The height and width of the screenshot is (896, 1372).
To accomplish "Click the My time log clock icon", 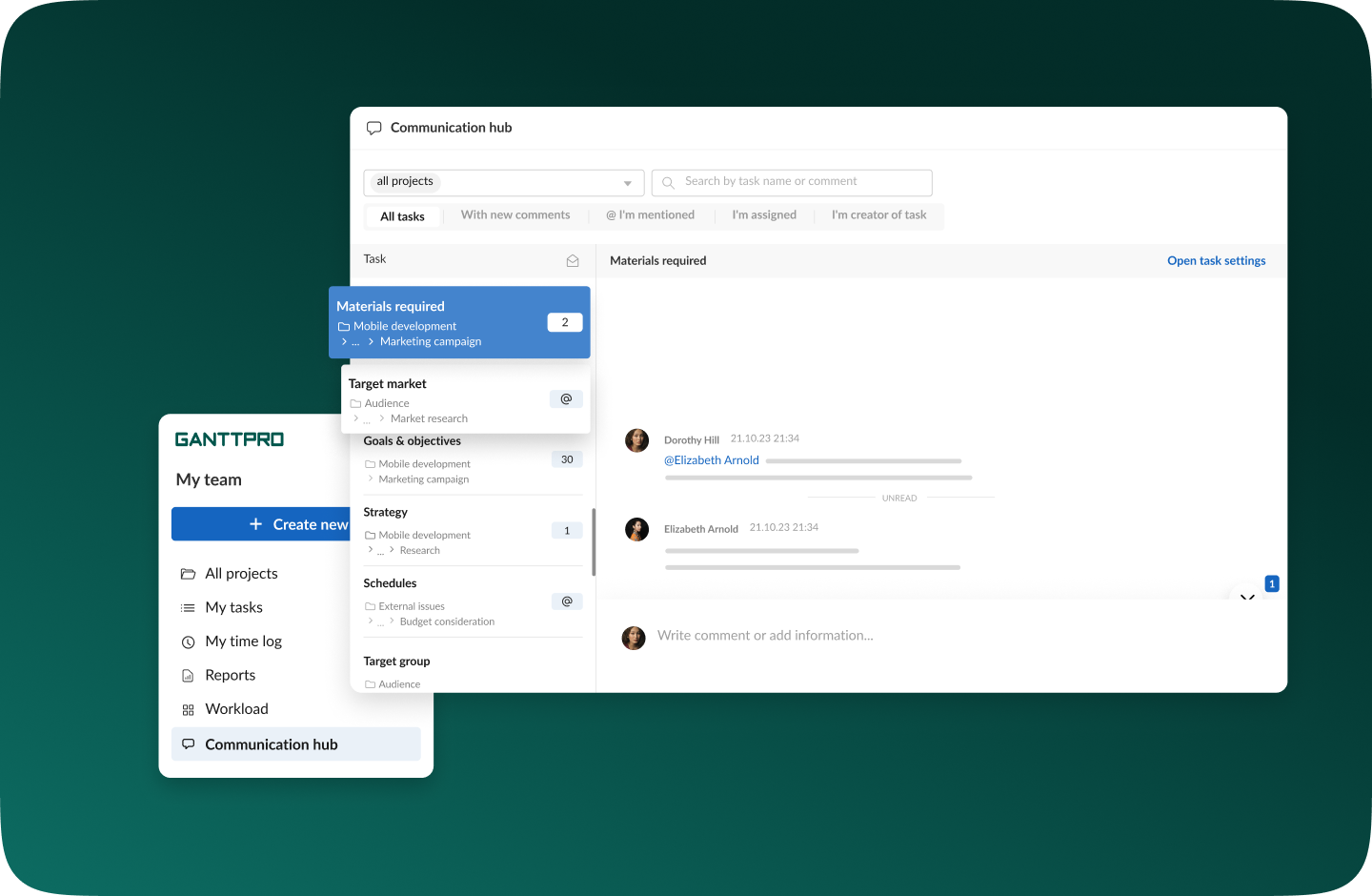I will click(188, 642).
